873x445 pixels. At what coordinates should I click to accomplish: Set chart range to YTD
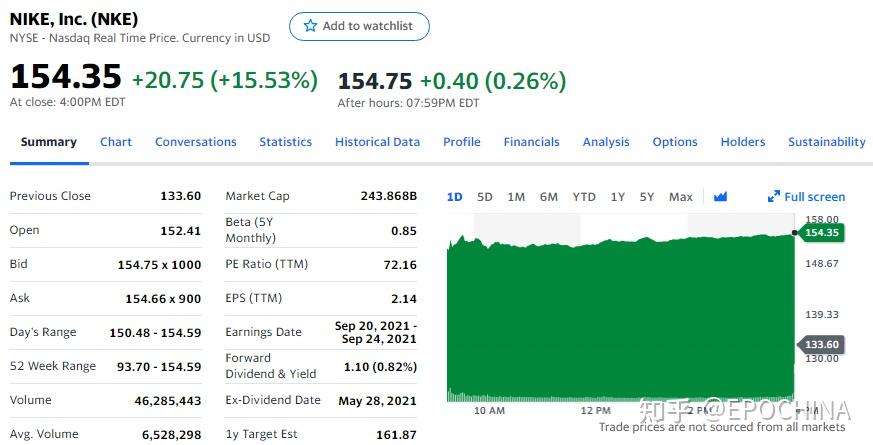584,197
